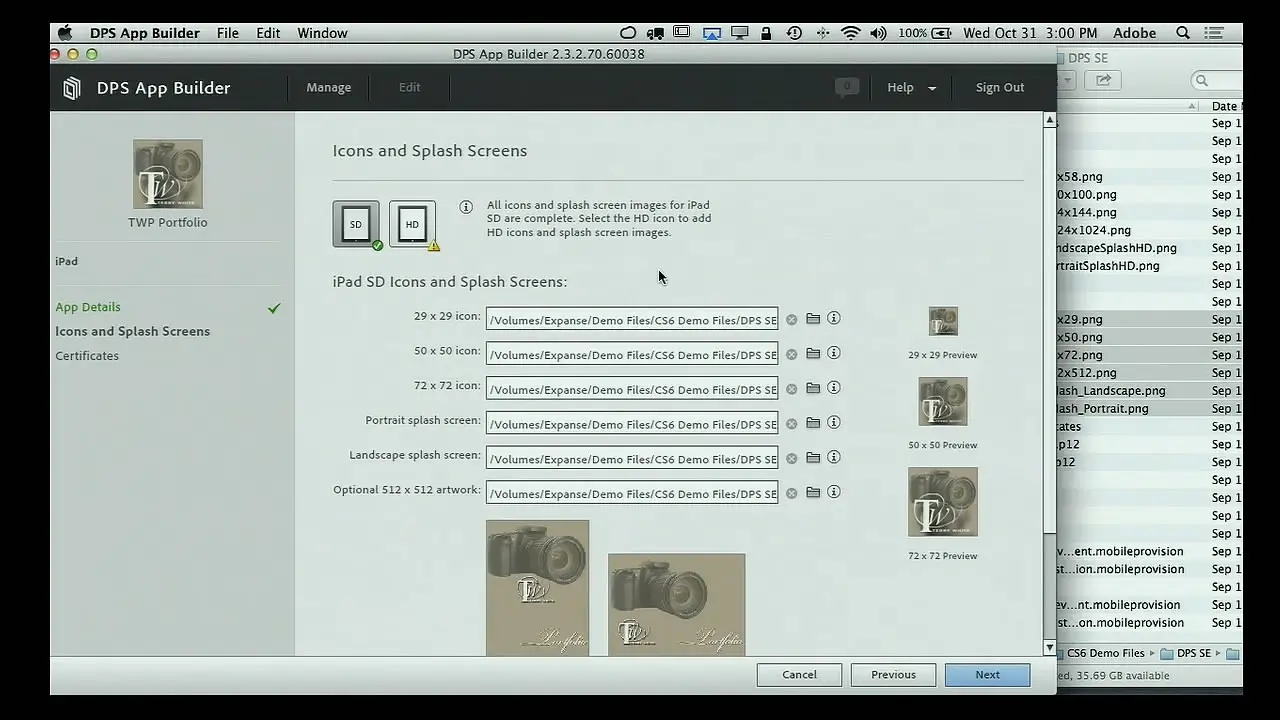Open the Notification Center list icon

tap(1216, 33)
